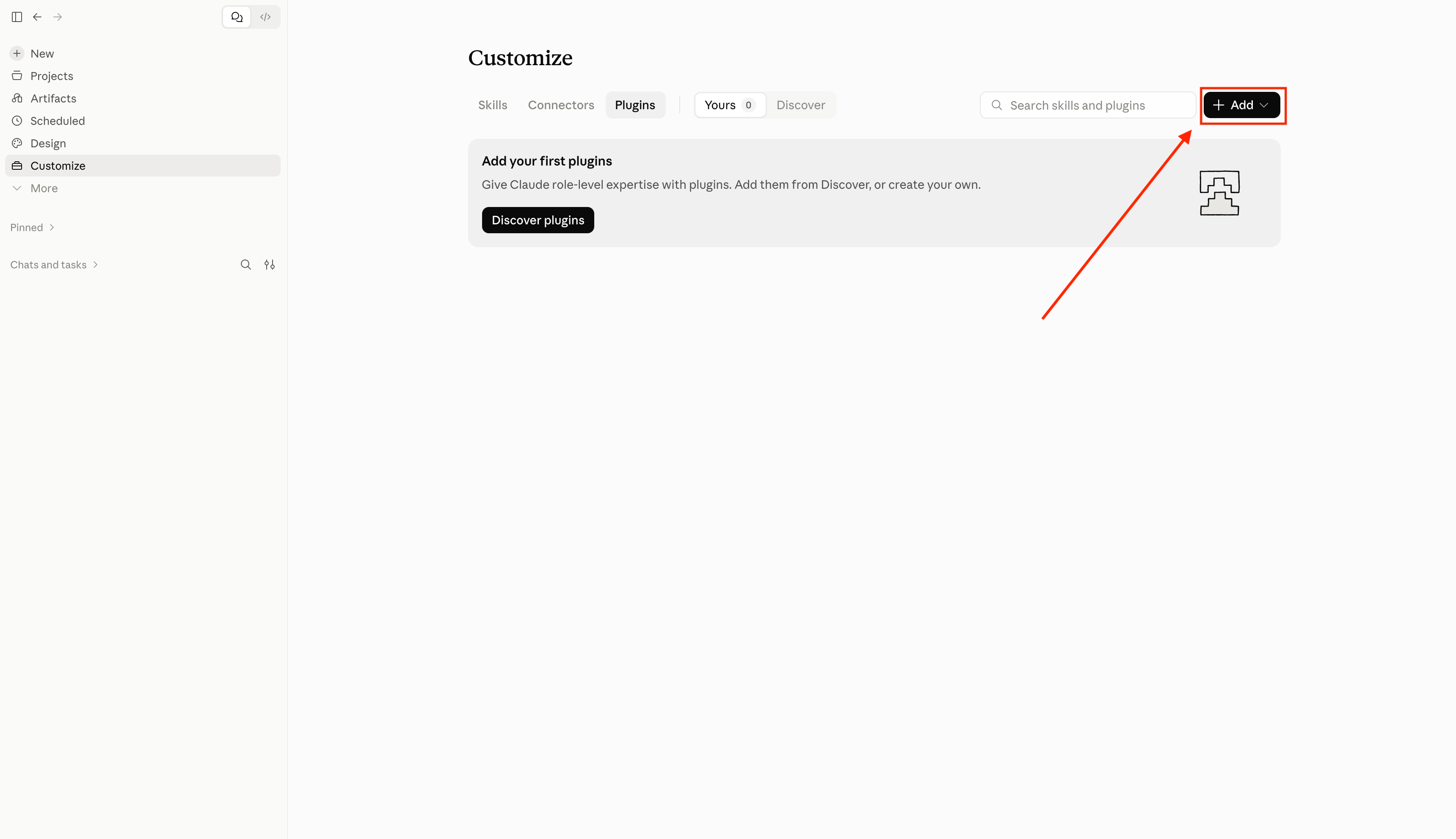The image size is (1456, 839).
Task: Open chat filter sliders icon
Action: (270, 265)
